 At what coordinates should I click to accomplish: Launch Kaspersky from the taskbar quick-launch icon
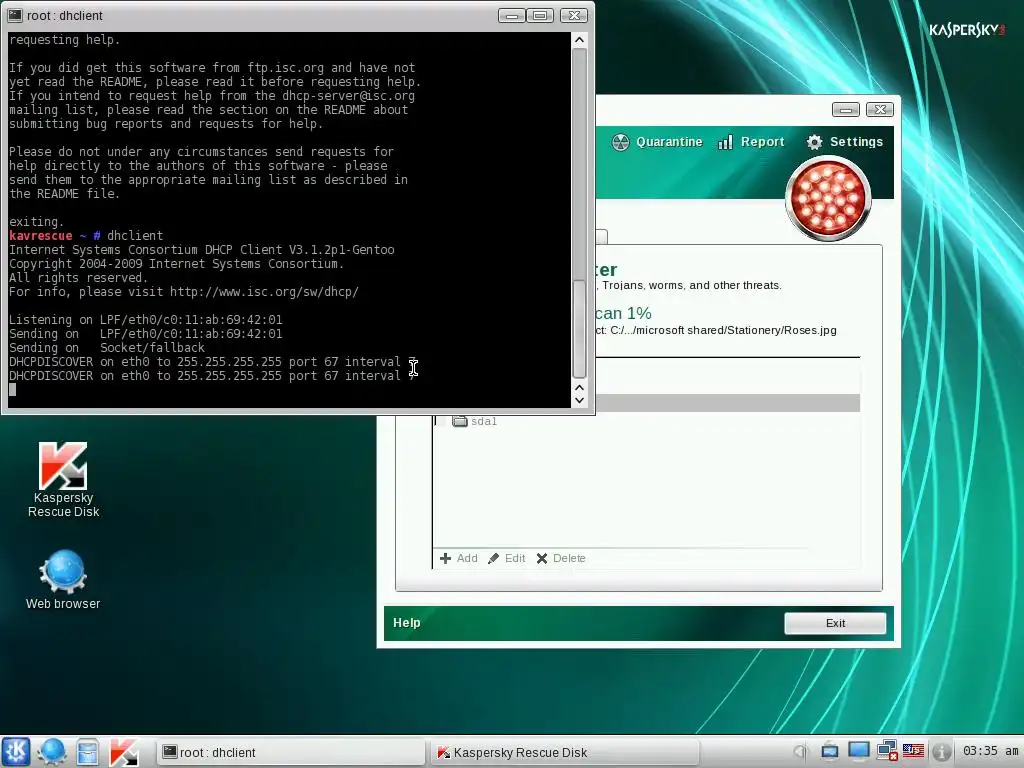point(123,752)
